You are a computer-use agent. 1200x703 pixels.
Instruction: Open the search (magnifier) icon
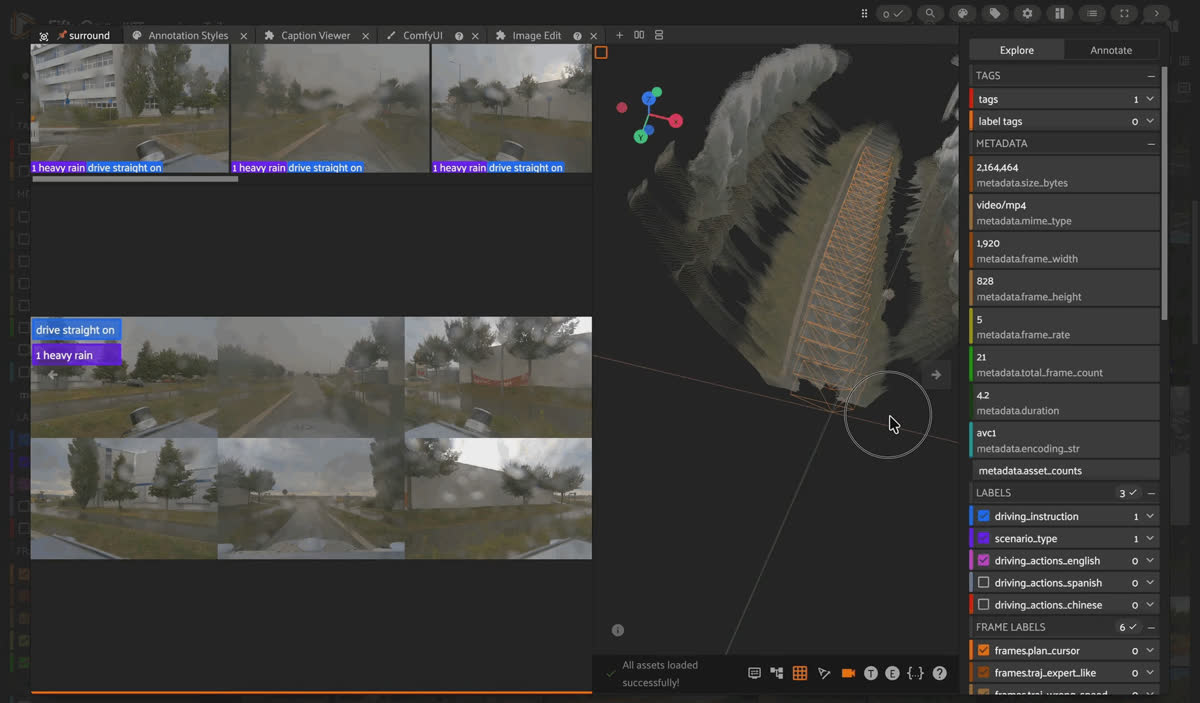pos(930,14)
